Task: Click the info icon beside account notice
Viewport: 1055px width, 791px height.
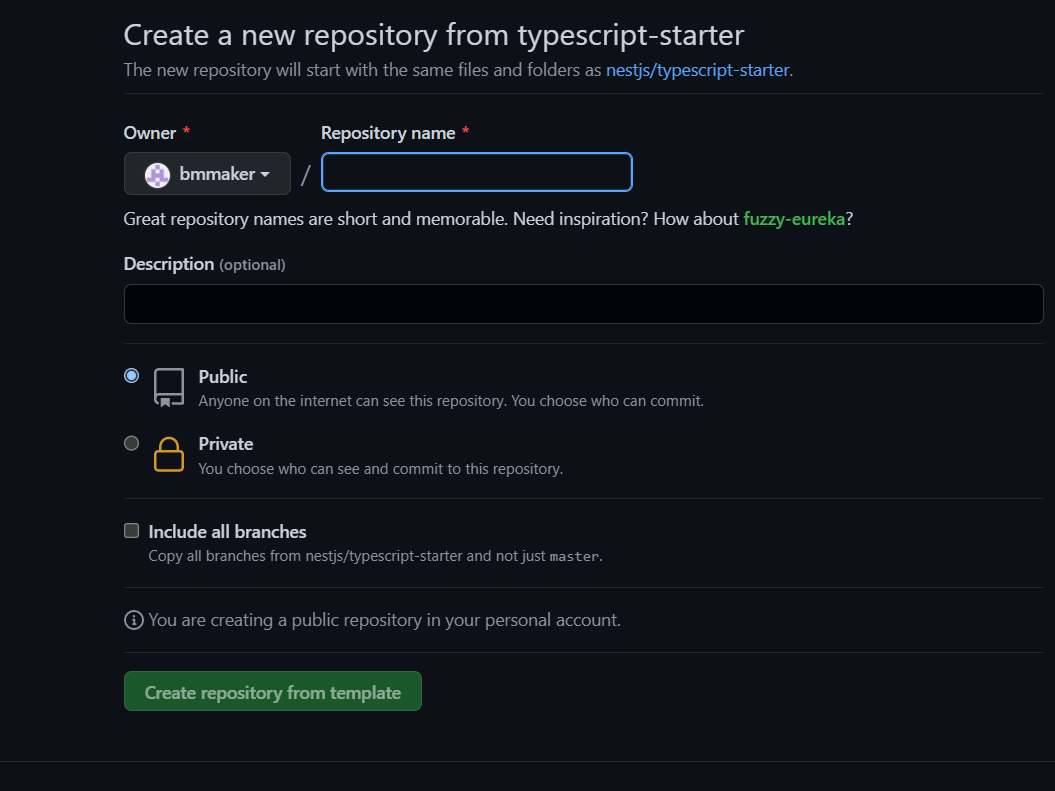Action: click(134, 620)
